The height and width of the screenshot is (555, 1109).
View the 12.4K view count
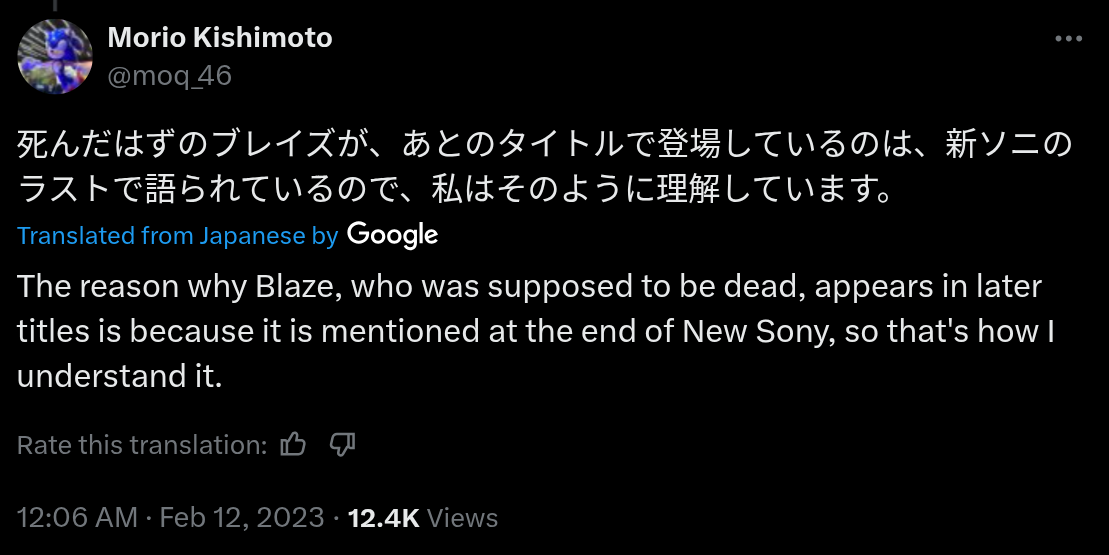pyautogui.click(x=384, y=518)
